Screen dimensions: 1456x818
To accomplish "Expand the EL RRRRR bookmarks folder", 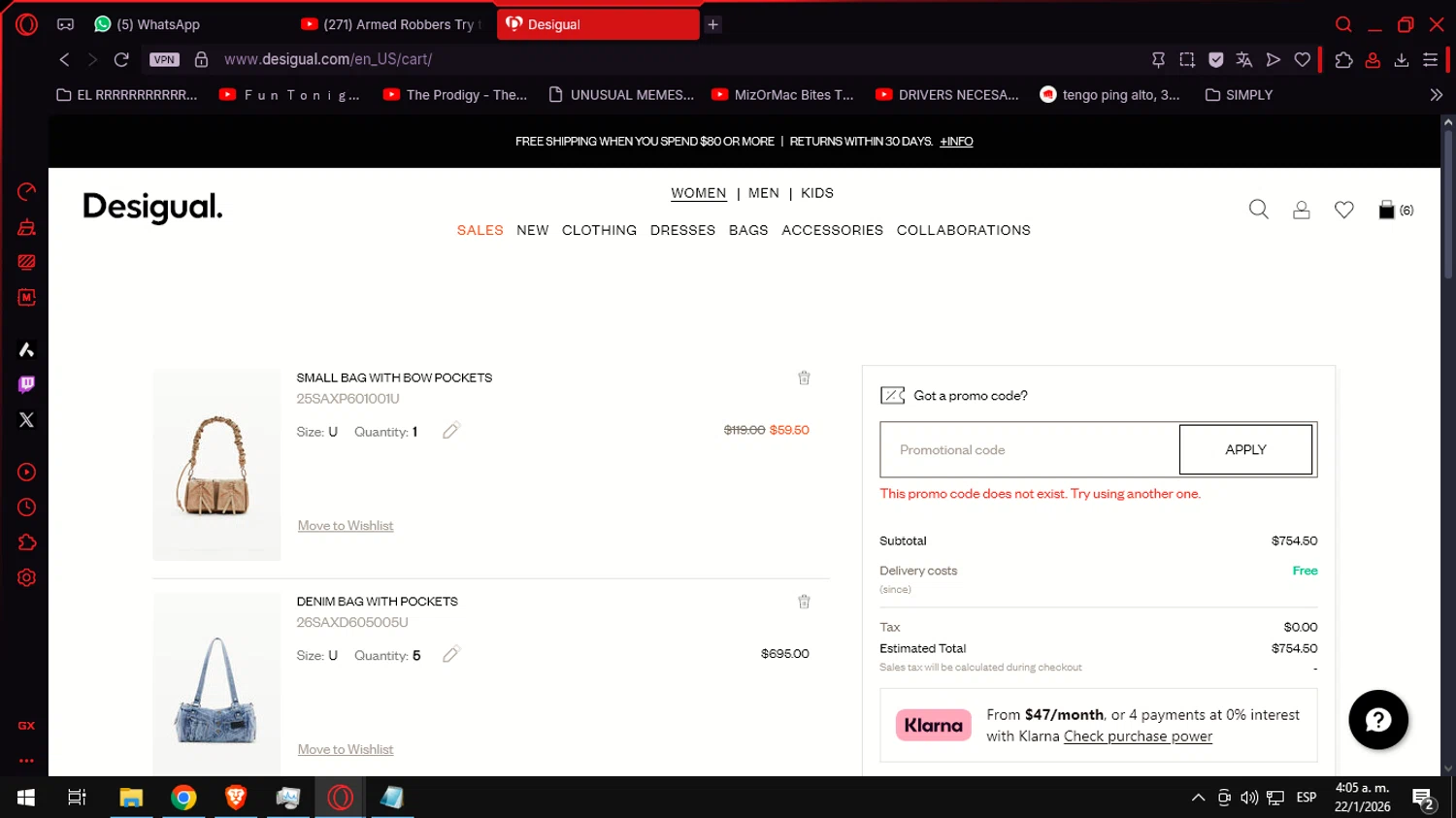I will pos(127,95).
